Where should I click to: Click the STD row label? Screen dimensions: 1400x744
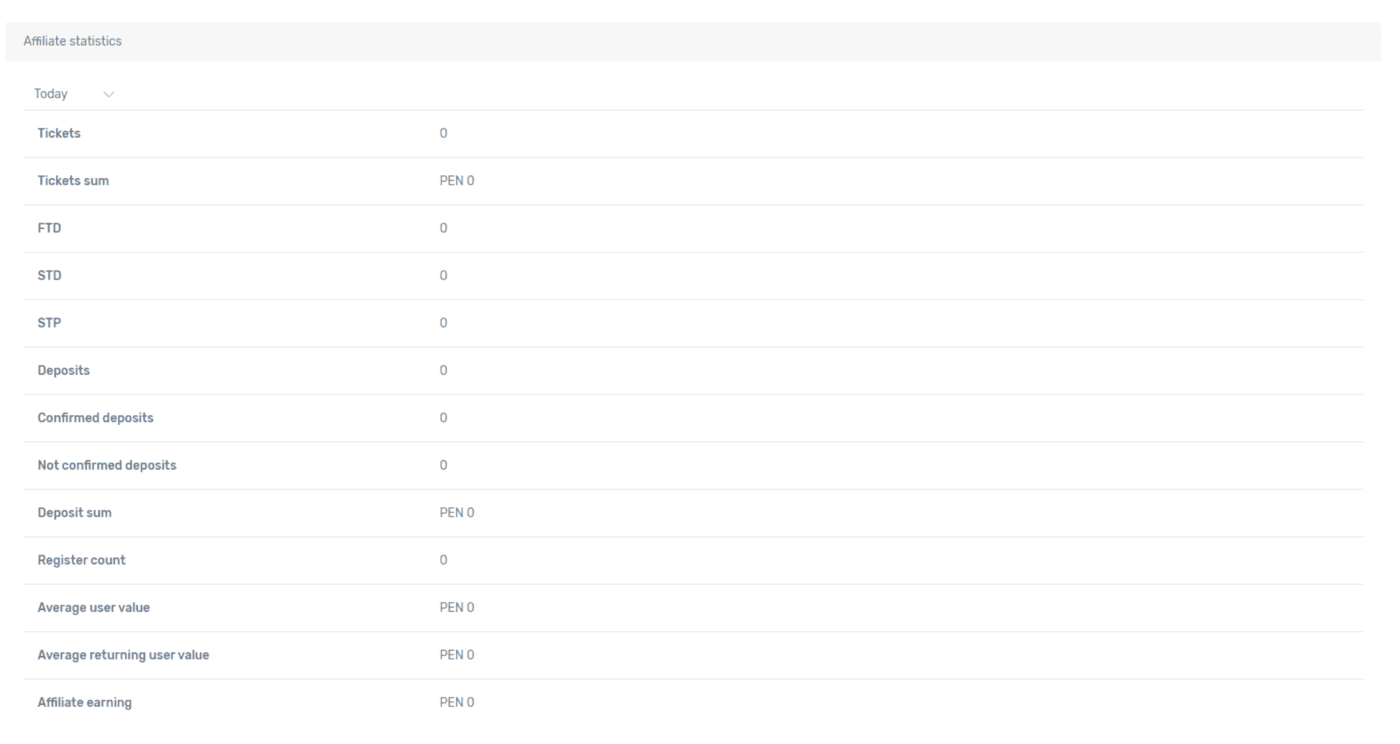tap(50, 276)
